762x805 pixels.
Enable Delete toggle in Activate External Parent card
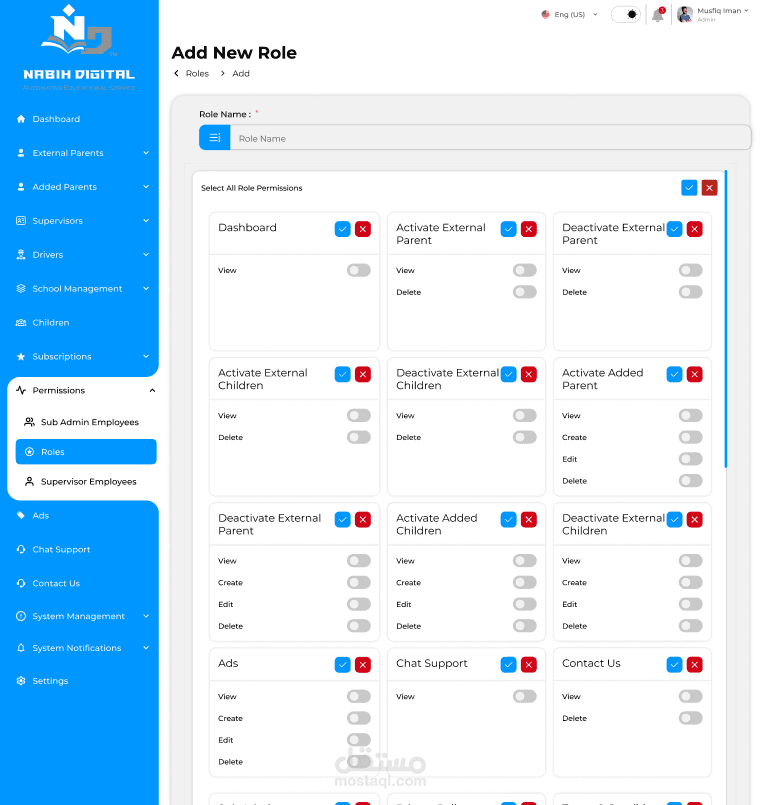tap(524, 292)
